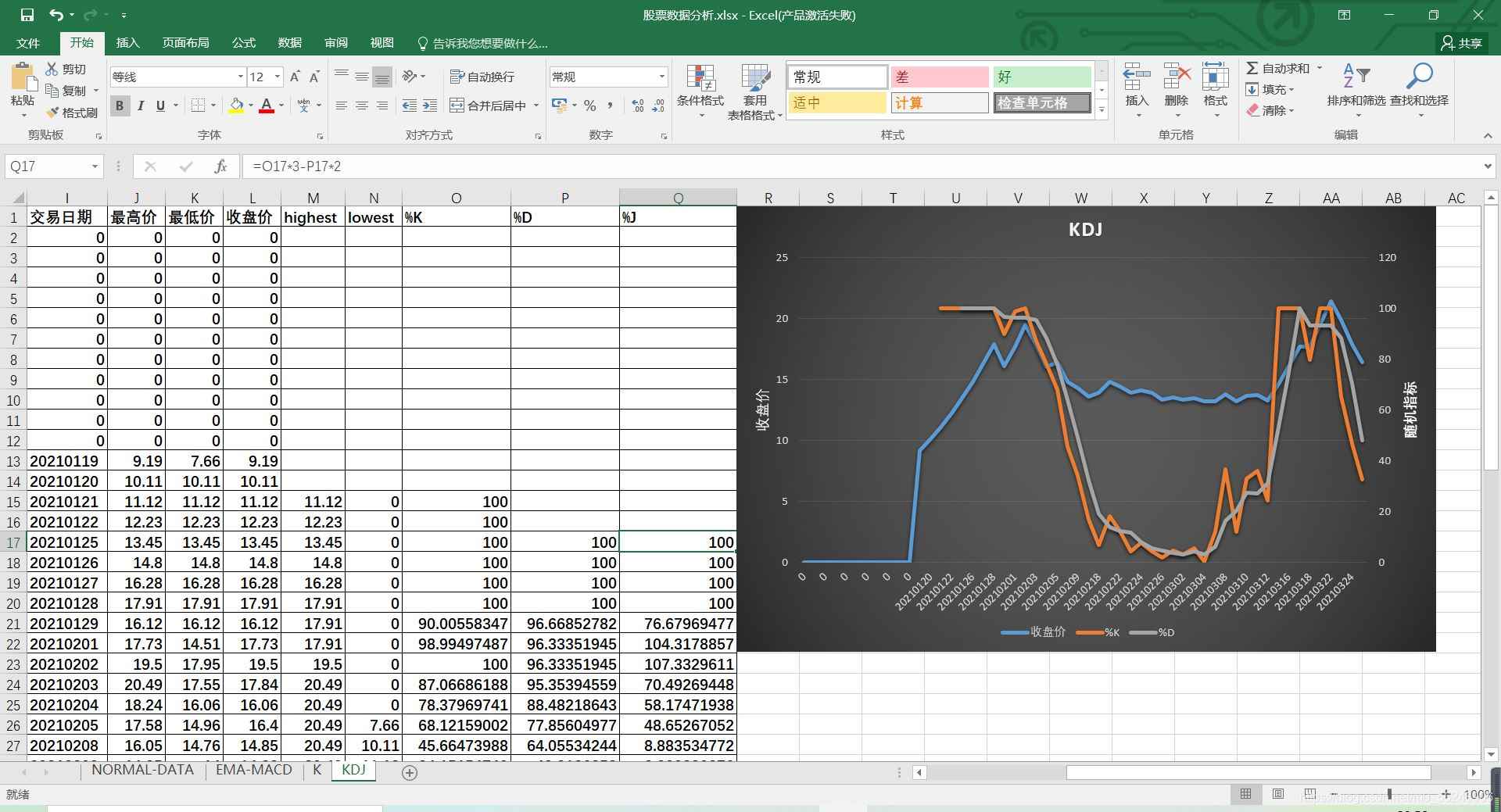Screen dimensions: 1501x812
Task: Add a new sheet with plus icon
Action: tap(409, 772)
